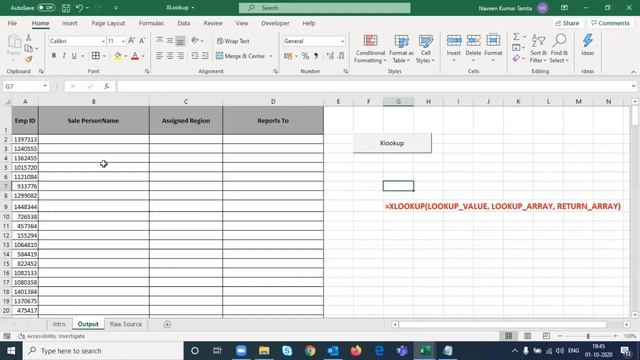
Task: Click the Xlookup button on sheet
Action: pos(392,143)
